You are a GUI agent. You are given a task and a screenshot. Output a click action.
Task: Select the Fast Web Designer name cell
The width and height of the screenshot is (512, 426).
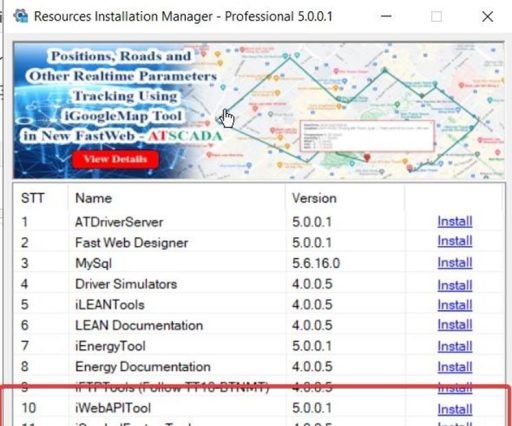coord(131,243)
